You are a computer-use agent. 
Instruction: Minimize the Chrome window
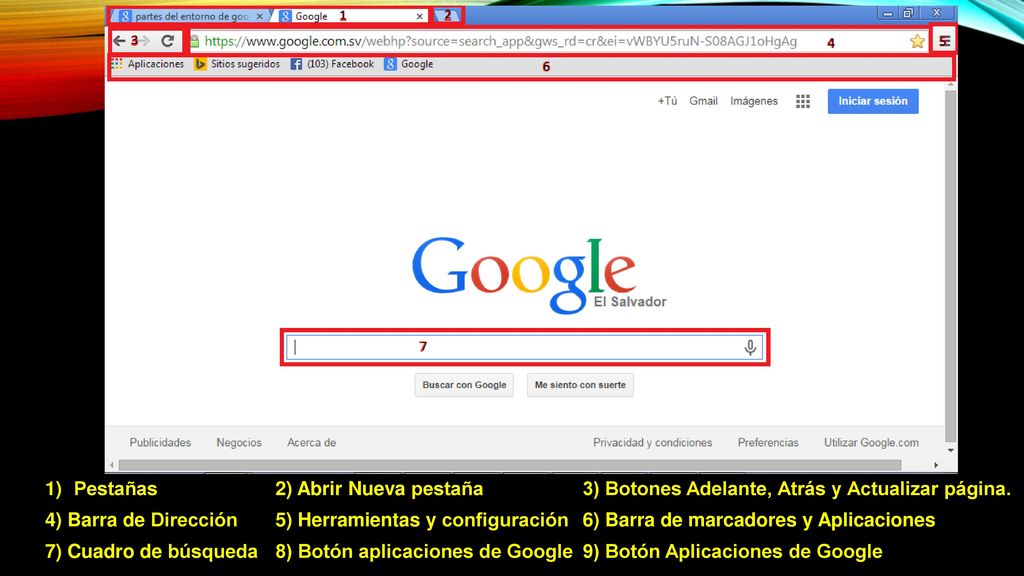888,13
